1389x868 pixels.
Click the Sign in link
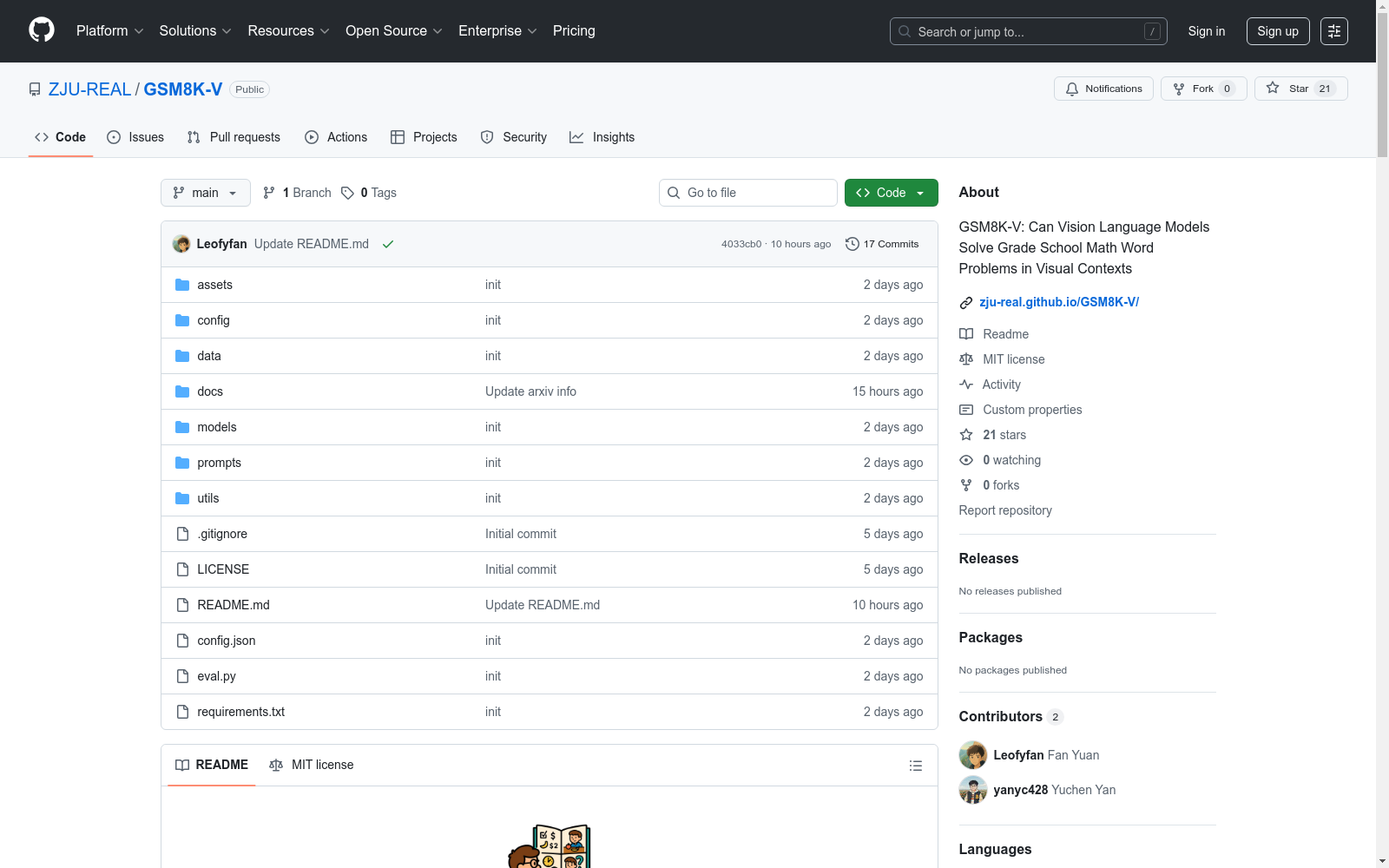tap(1207, 31)
